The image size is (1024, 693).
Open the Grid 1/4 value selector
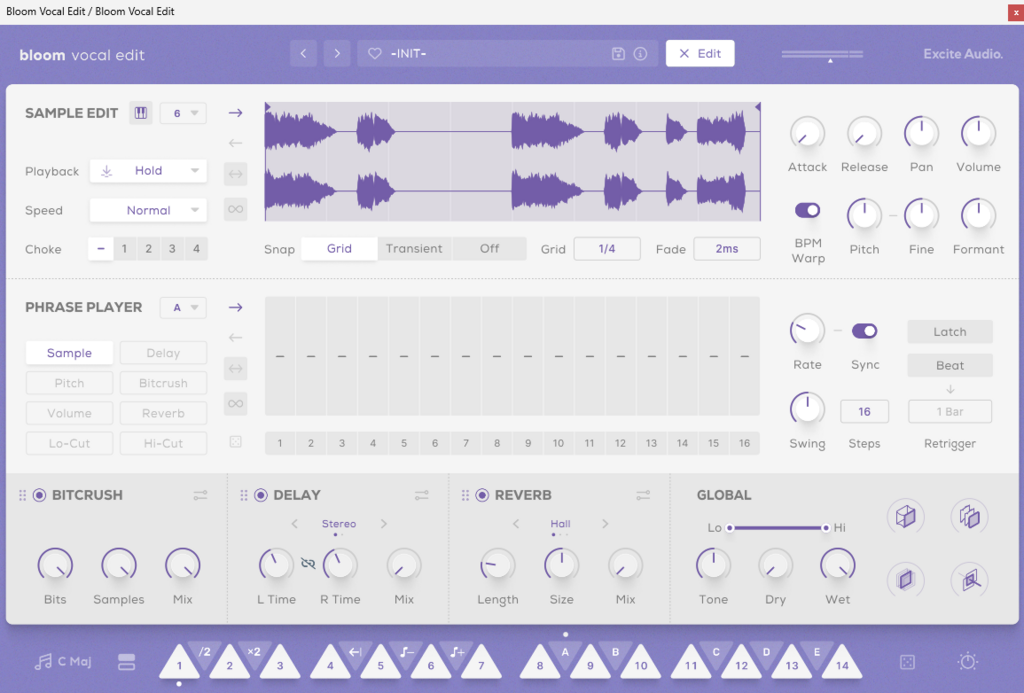(x=607, y=249)
